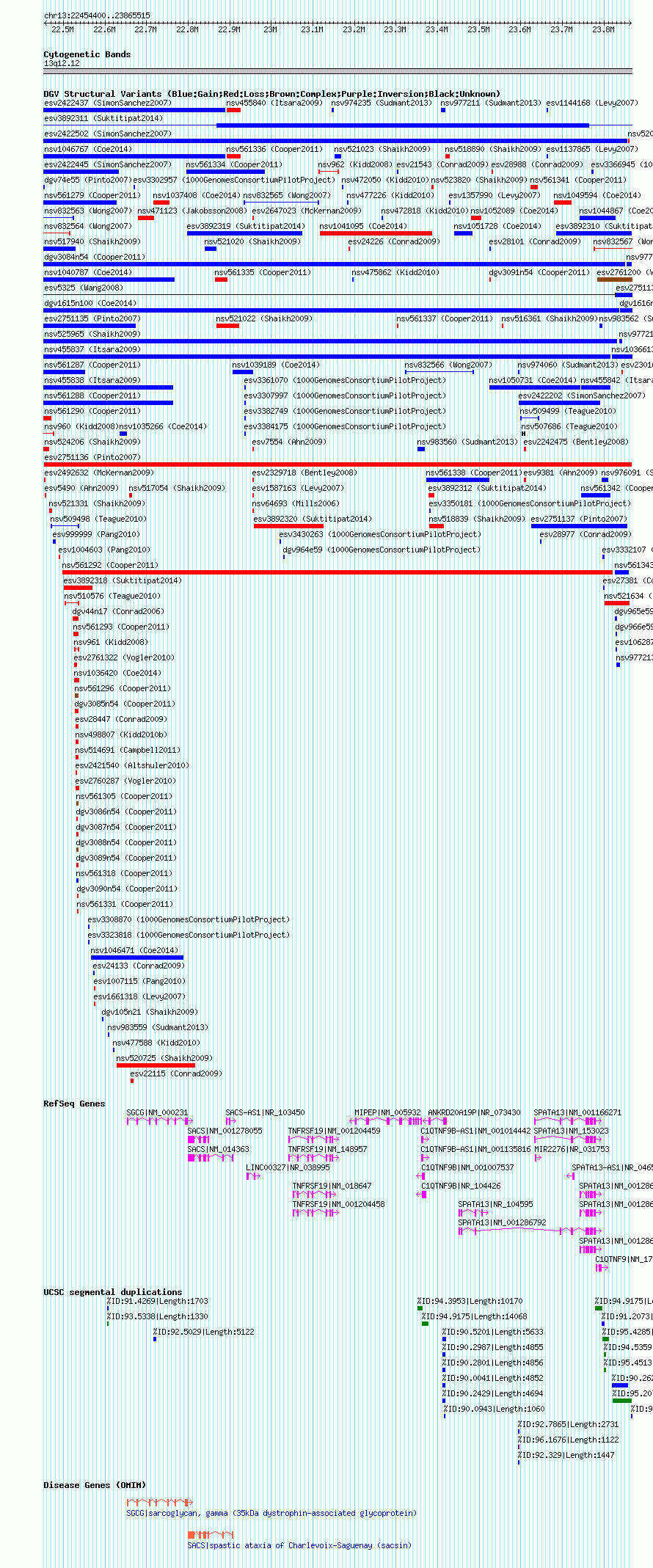Click the red bar of esv2751136 (Pinto2007)
653x1568 pixels.
tap(338, 464)
